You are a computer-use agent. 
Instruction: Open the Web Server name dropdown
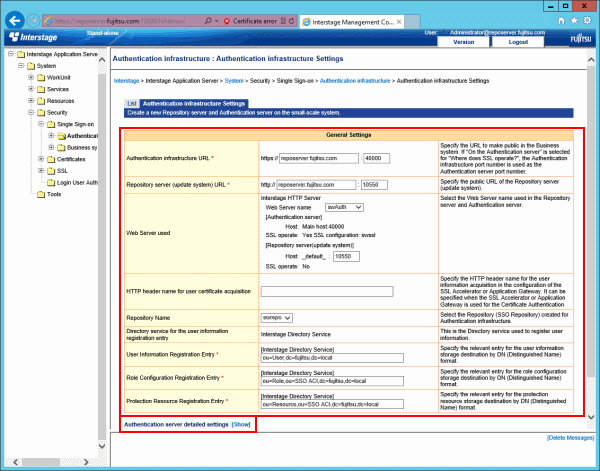(344, 207)
